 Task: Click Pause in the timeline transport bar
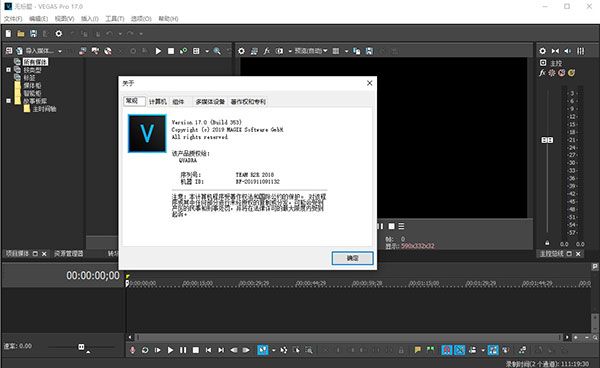coord(183,350)
